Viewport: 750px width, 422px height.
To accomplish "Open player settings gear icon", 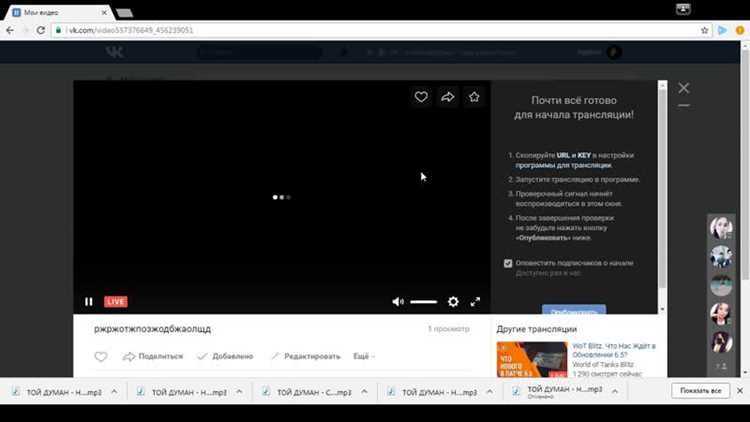I will click(453, 302).
